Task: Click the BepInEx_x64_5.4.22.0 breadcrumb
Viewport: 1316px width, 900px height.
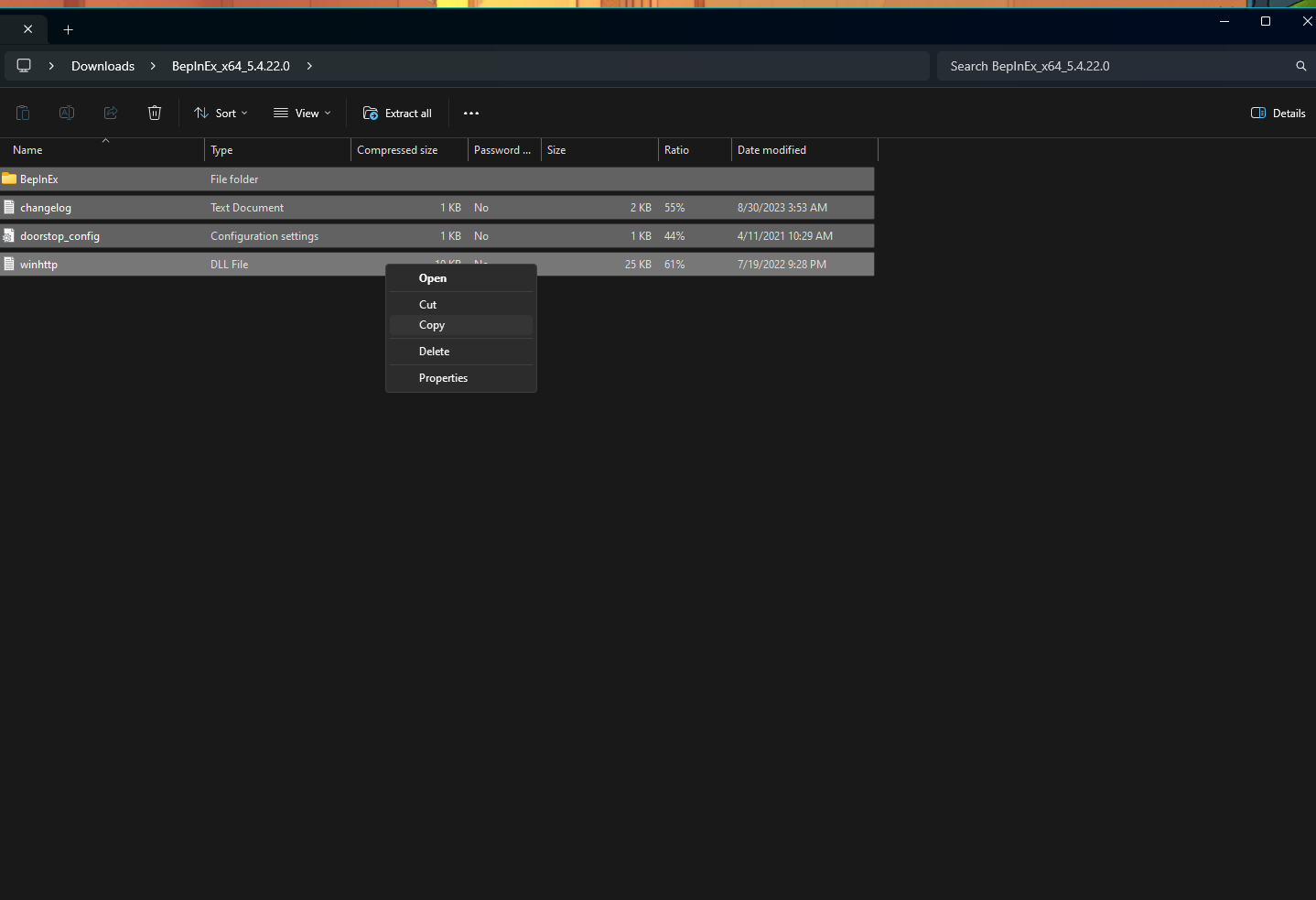Action: 231,66
